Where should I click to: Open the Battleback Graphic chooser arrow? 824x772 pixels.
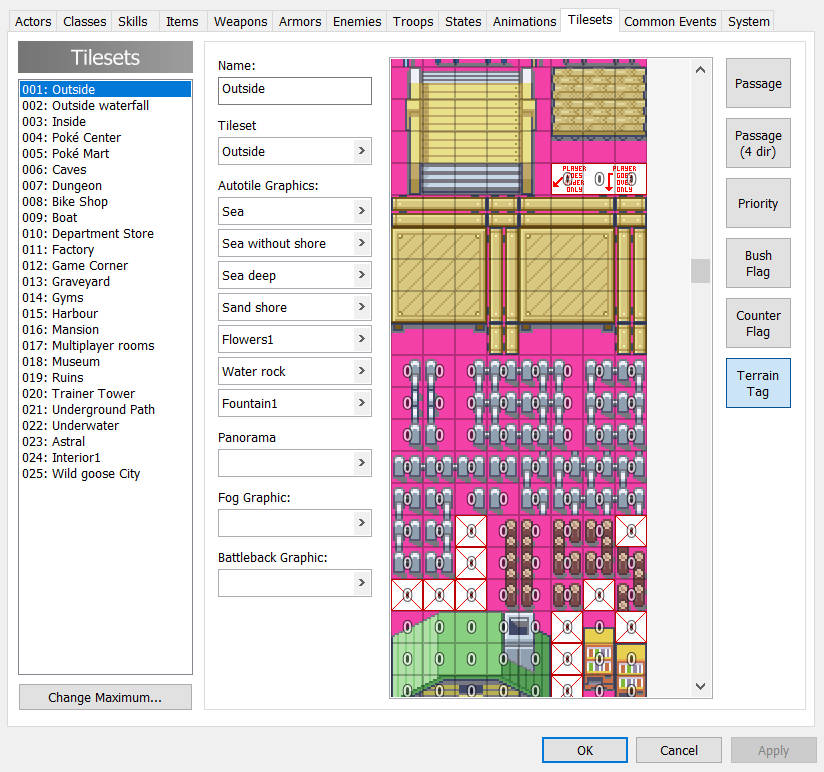pos(362,582)
